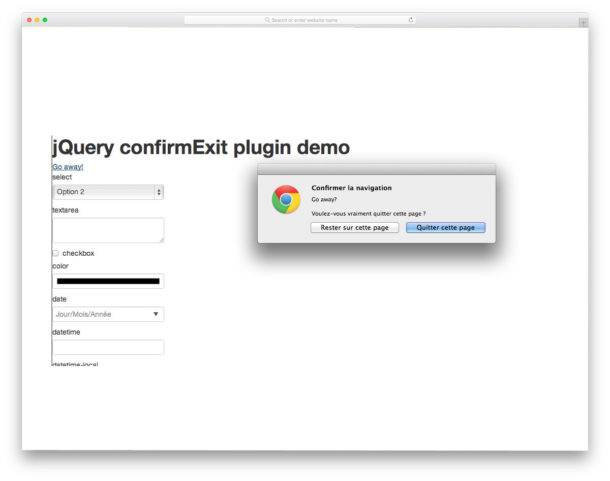
Task: Click the yellow minimize window button
Action: click(x=37, y=20)
